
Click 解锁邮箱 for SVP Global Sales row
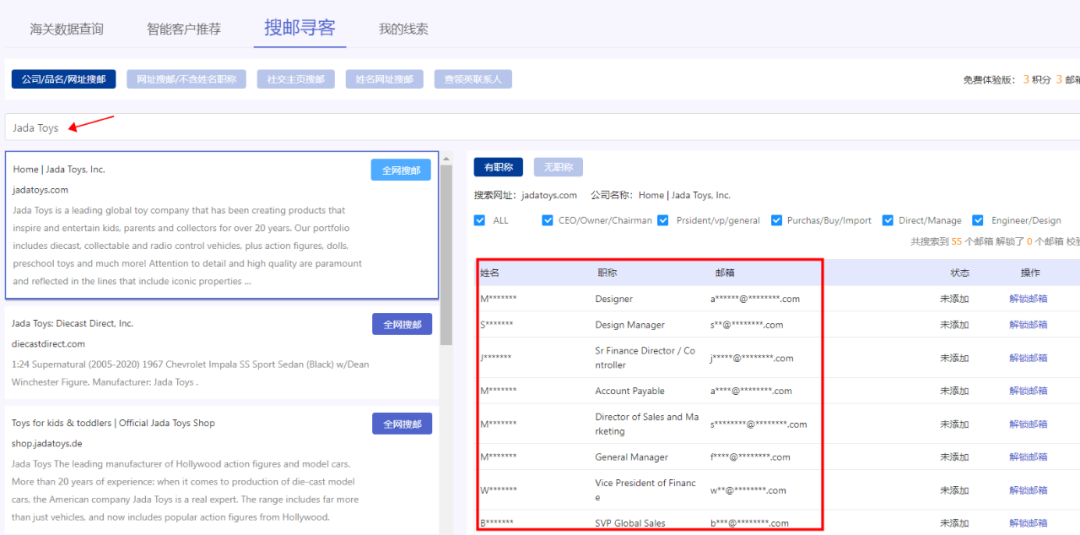(1028, 523)
